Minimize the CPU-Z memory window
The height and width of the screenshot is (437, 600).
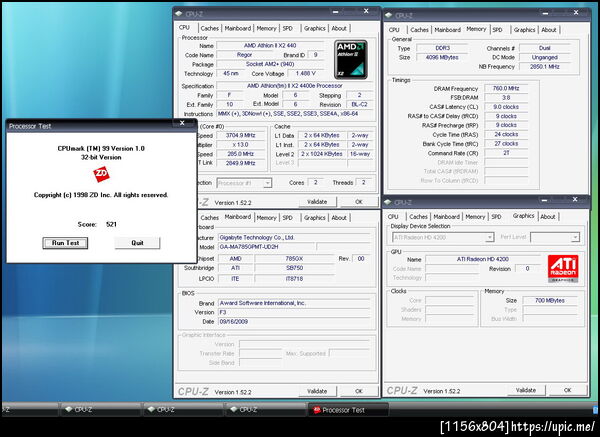(545, 13)
